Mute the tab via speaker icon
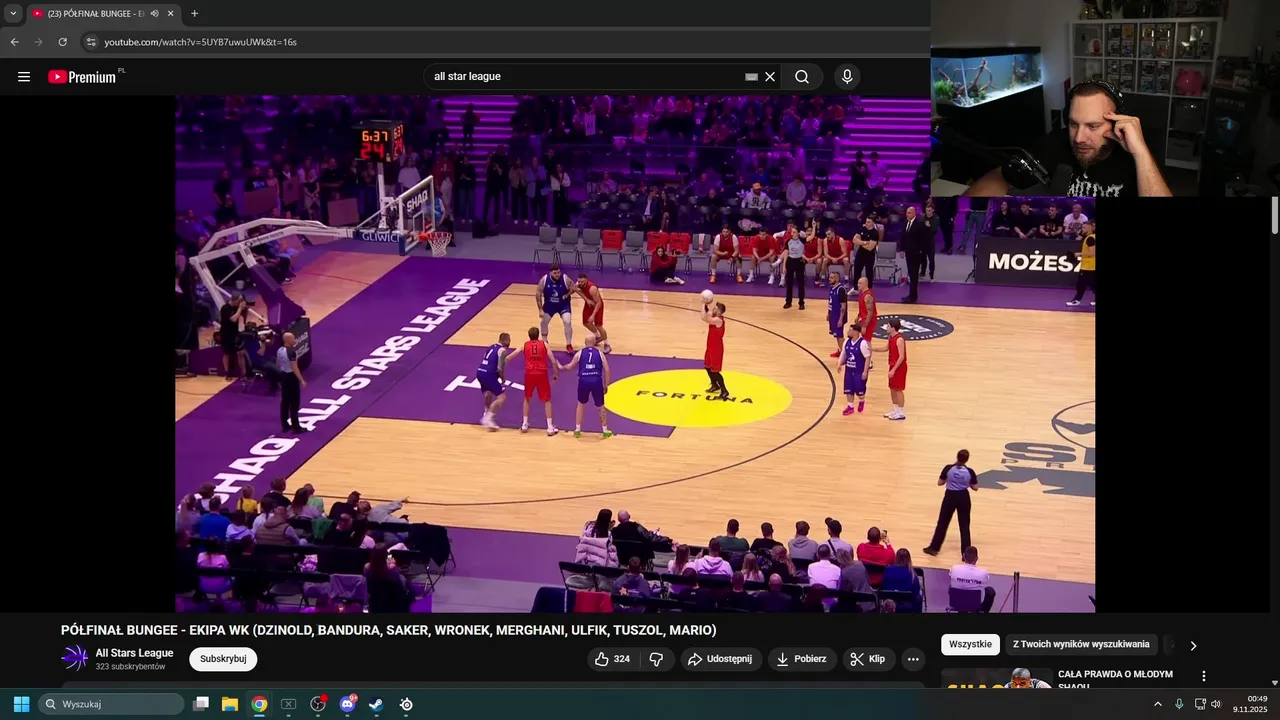Viewport: 1280px width, 720px height. click(154, 14)
